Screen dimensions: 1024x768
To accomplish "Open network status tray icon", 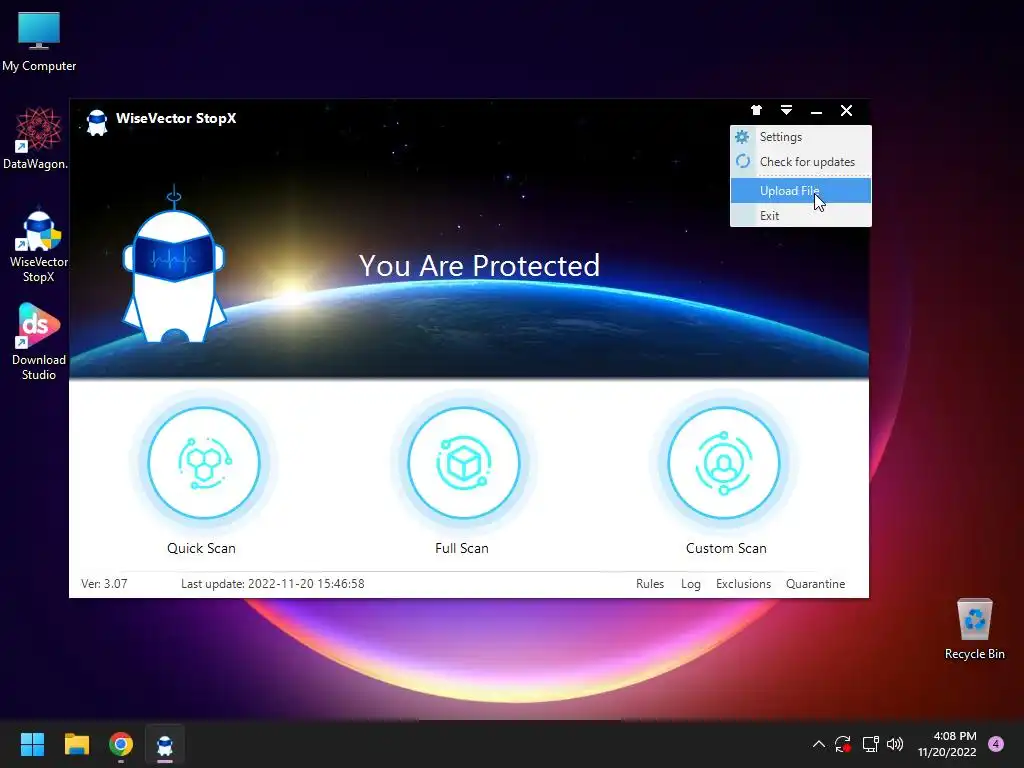I will [871, 744].
